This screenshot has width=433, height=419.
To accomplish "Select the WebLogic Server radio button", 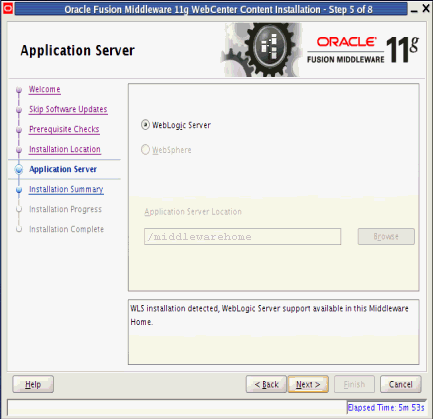I will coord(145,125).
